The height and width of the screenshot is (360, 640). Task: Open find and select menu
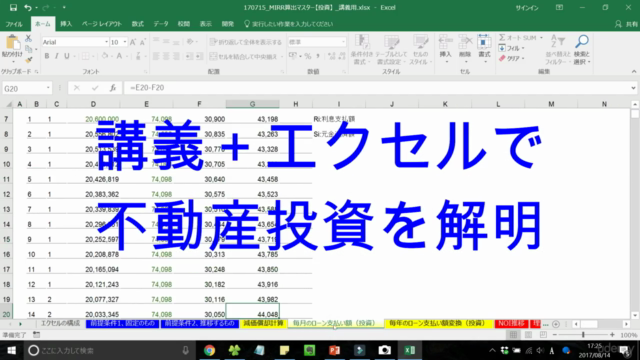[582, 50]
